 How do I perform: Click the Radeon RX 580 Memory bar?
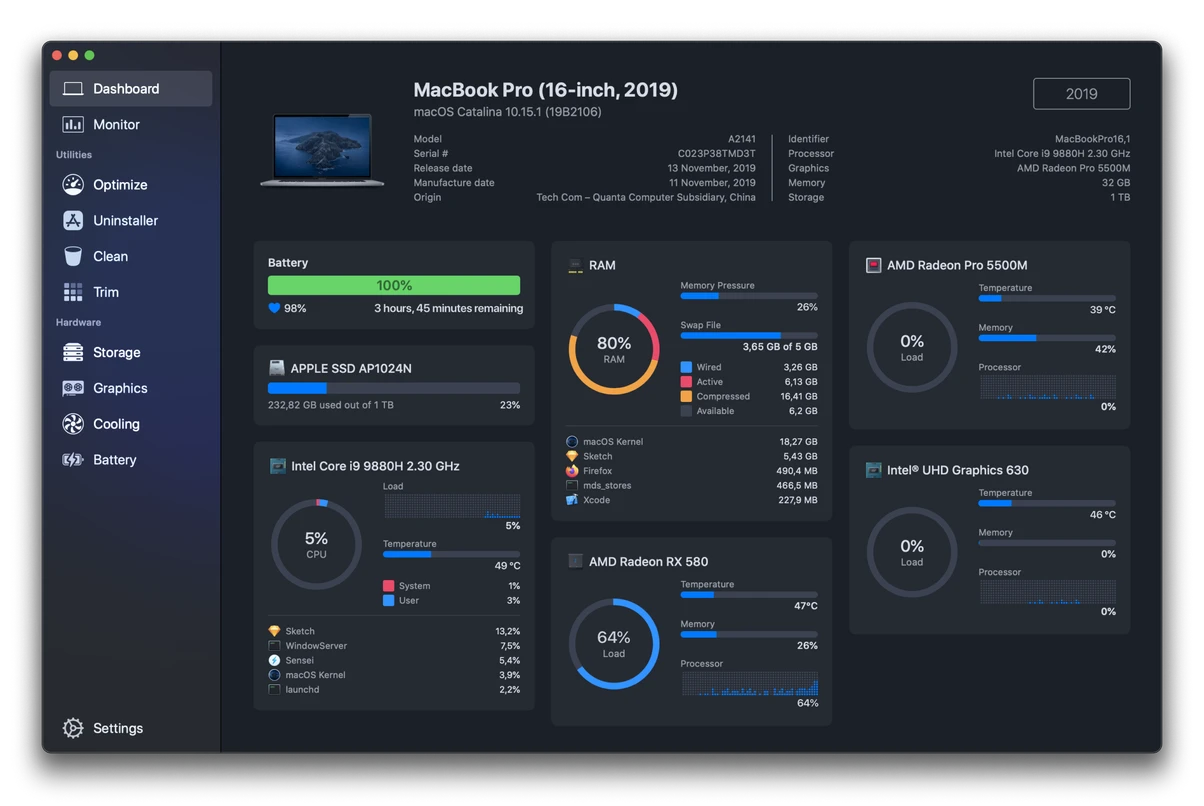pos(749,635)
